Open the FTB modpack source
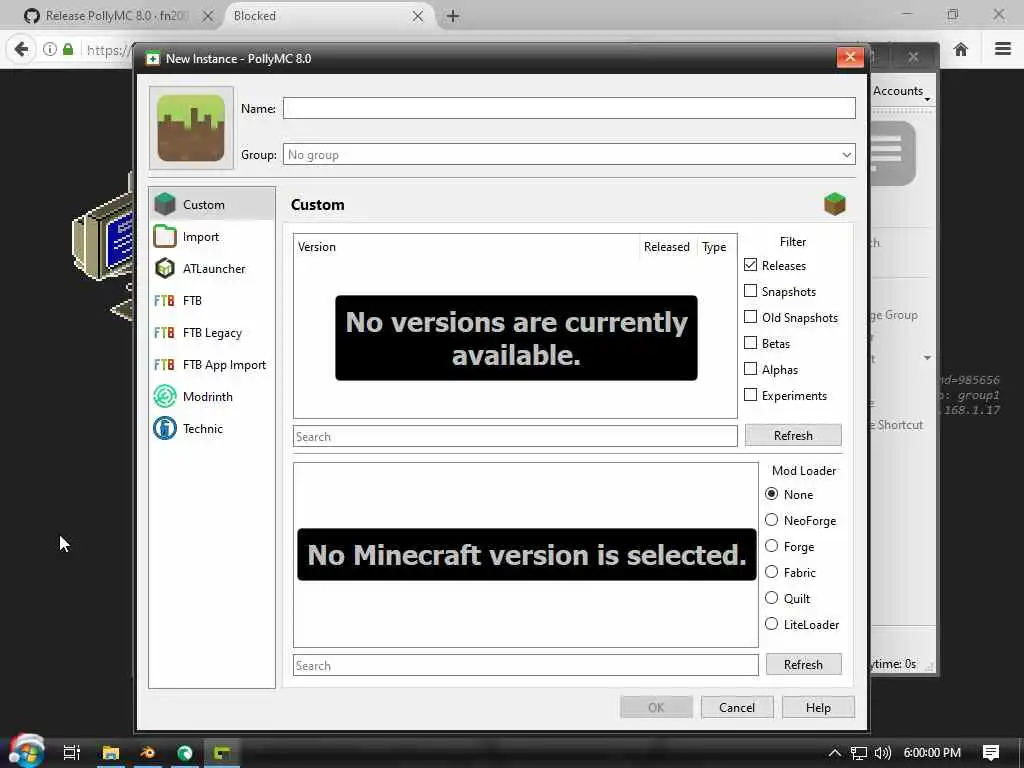The image size is (1024, 768). (212, 300)
